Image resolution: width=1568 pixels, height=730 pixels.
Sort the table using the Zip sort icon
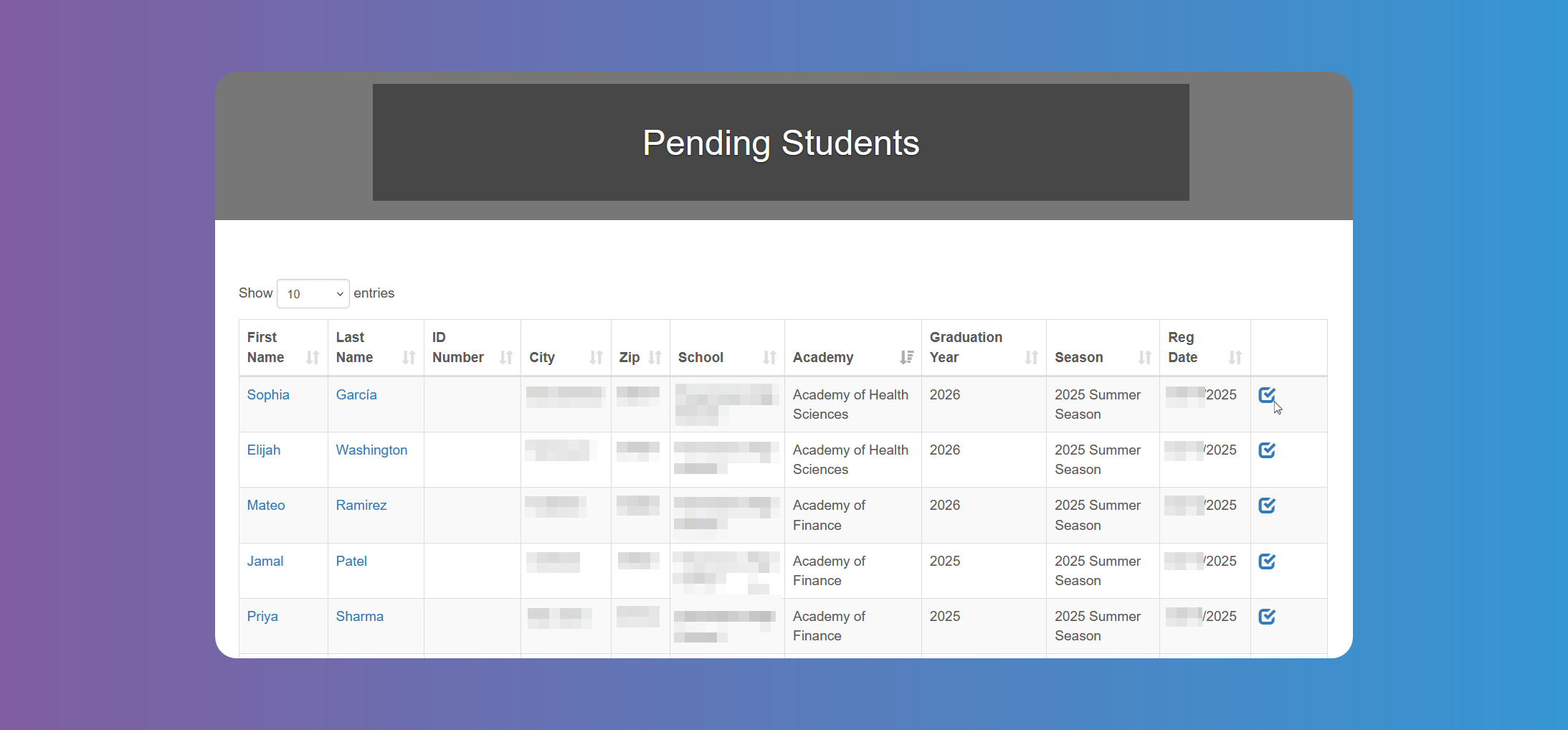coord(655,357)
